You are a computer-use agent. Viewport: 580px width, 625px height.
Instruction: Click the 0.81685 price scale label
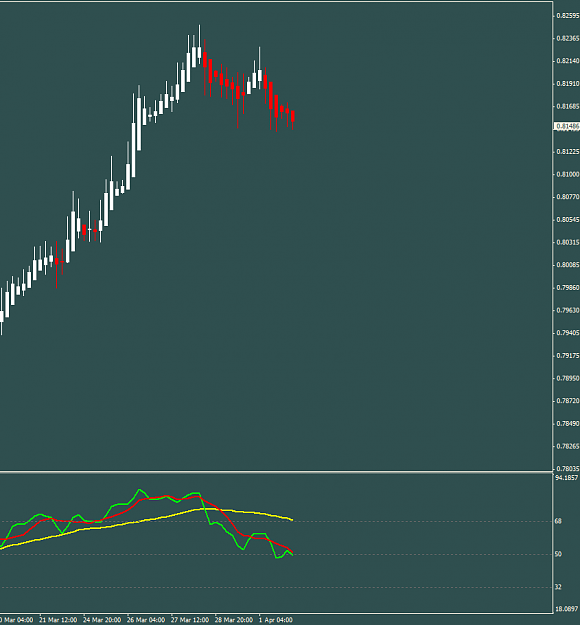point(568,106)
